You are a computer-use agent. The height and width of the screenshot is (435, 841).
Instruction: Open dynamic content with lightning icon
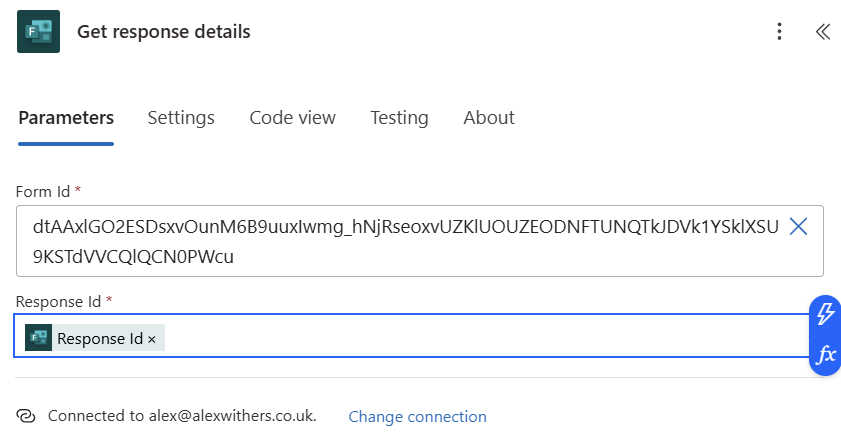(825, 314)
